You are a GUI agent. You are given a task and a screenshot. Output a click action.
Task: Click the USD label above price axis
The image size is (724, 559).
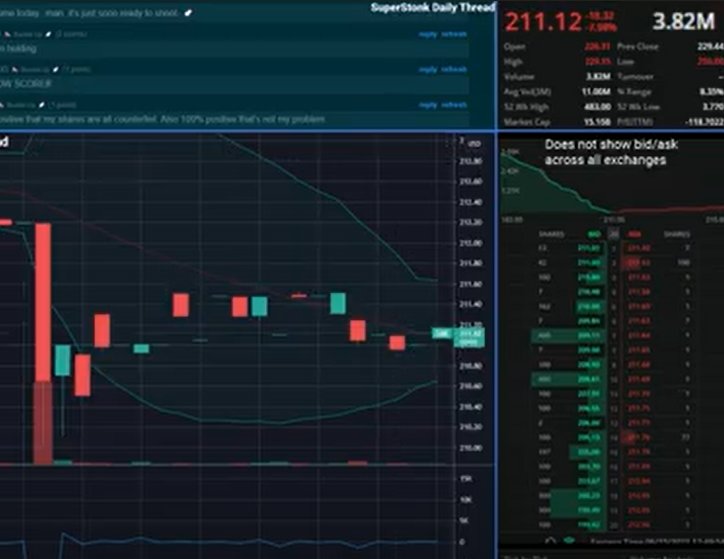click(474, 144)
